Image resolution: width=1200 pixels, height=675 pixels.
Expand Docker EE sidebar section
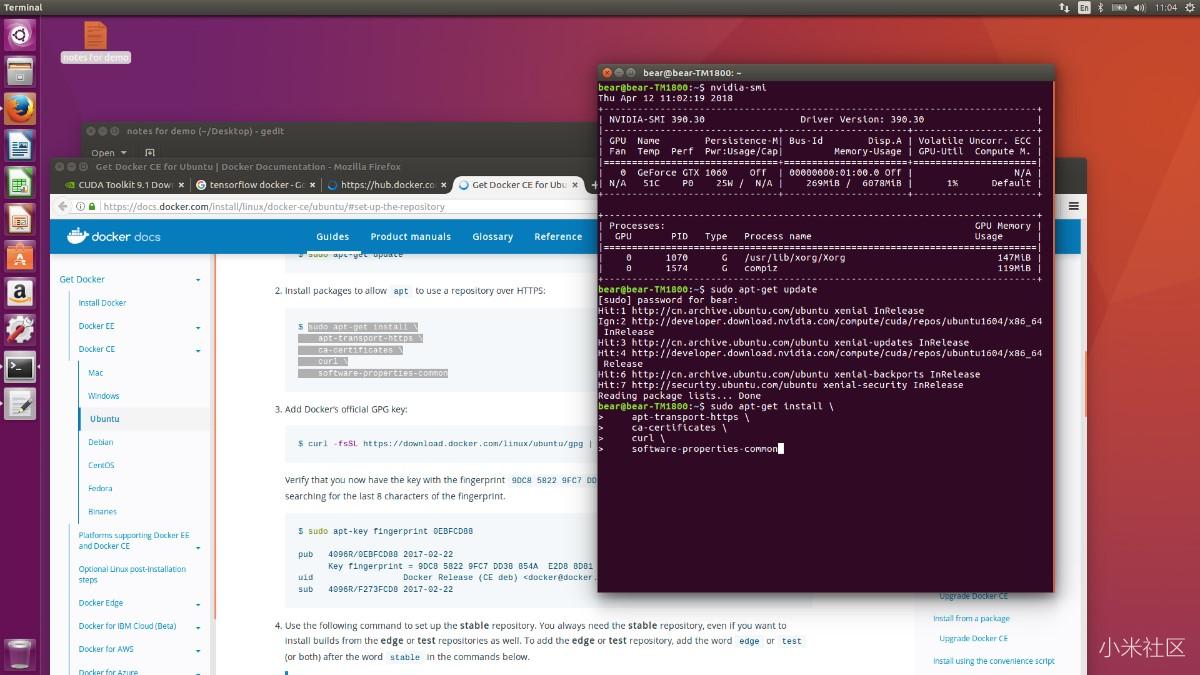click(198, 327)
